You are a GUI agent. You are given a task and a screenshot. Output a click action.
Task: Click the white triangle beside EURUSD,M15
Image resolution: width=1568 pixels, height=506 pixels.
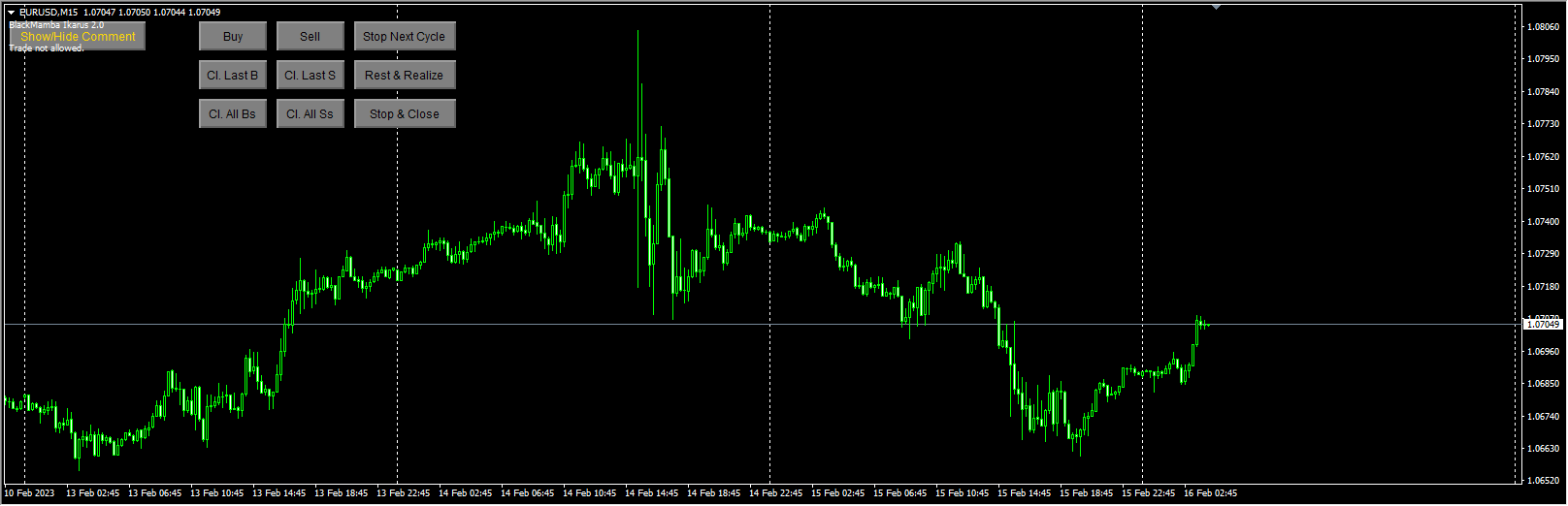[12, 13]
